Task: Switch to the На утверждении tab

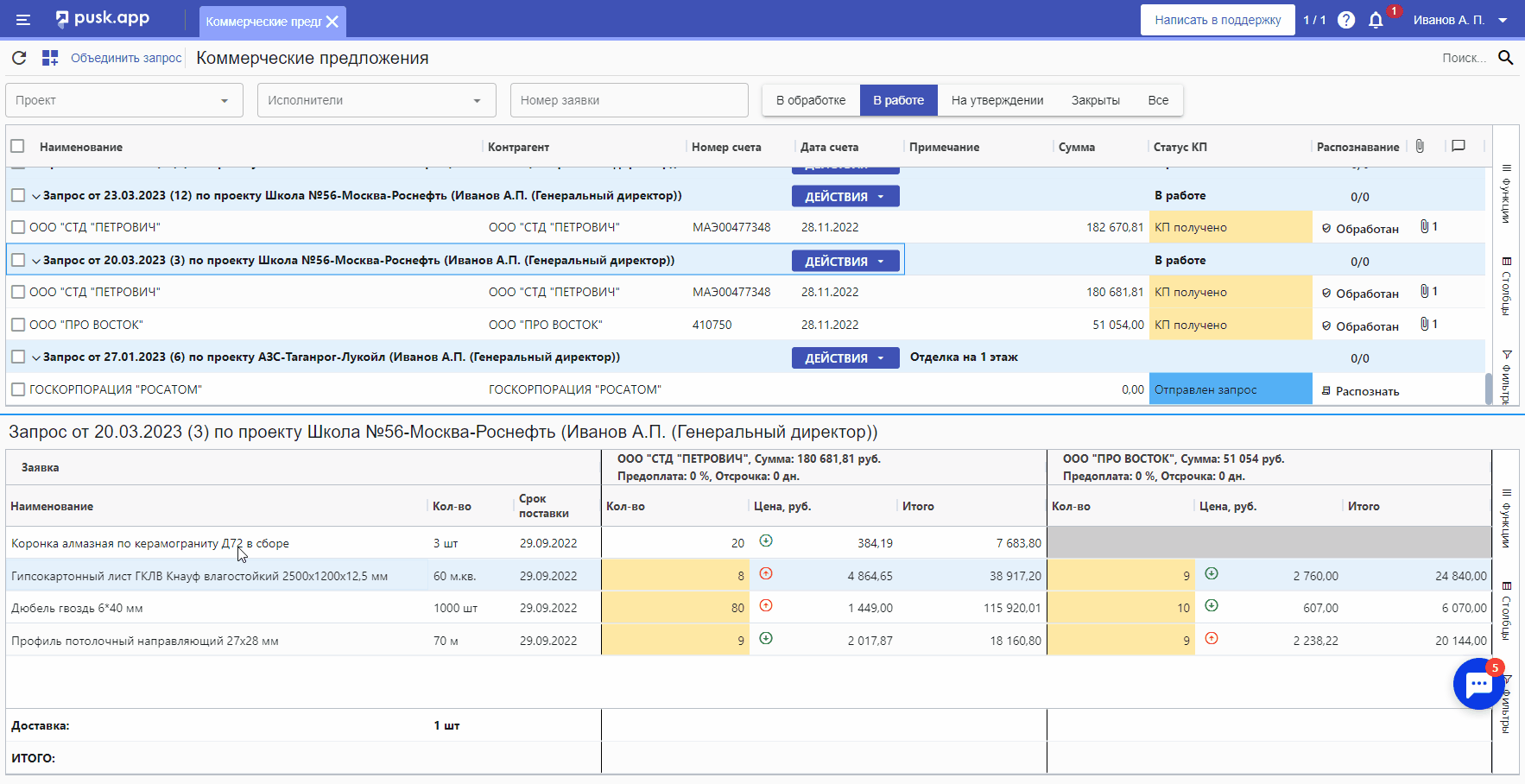Action: point(997,100)
